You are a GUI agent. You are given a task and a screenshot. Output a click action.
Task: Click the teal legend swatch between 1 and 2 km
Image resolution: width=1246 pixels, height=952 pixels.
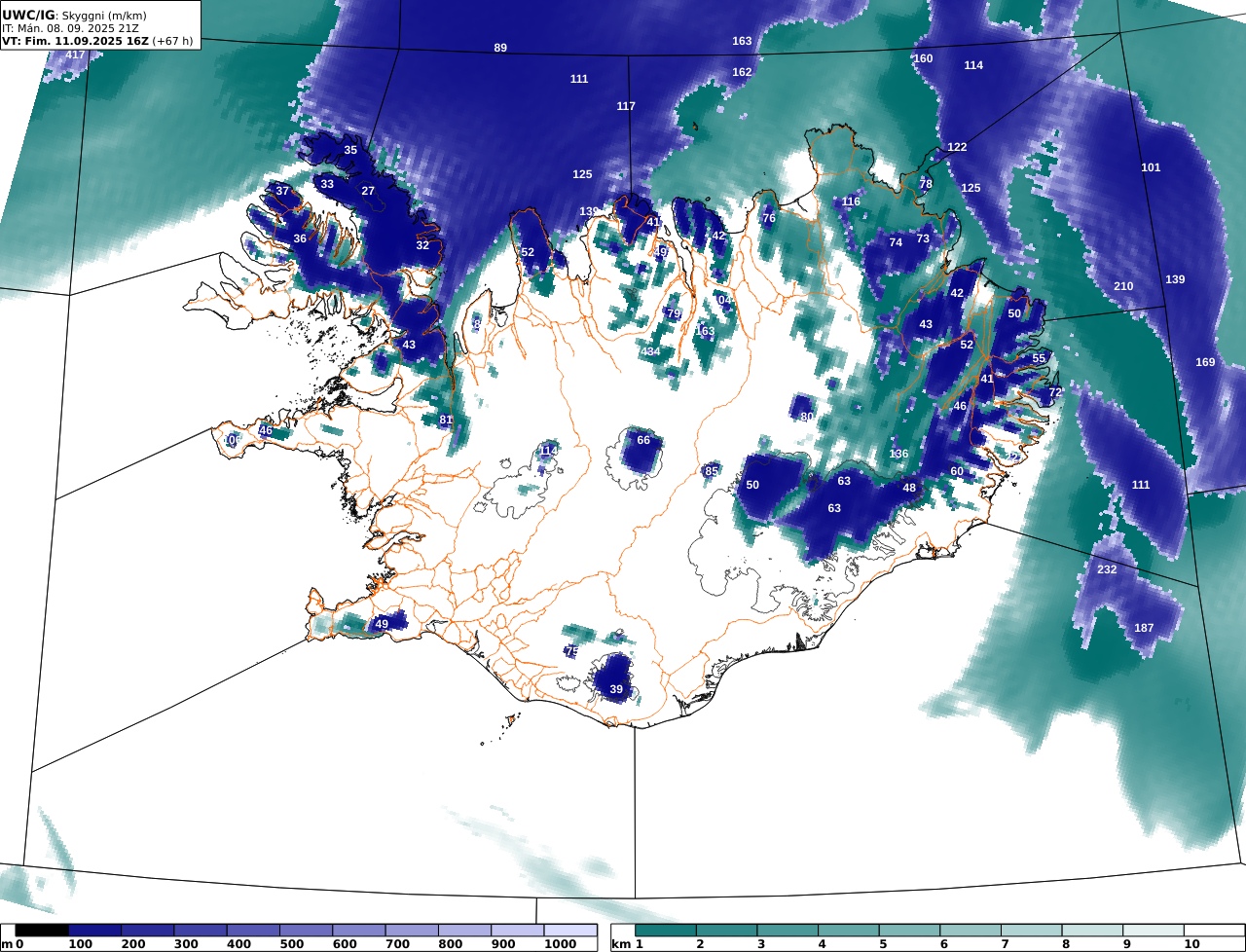tap(666, 932)
